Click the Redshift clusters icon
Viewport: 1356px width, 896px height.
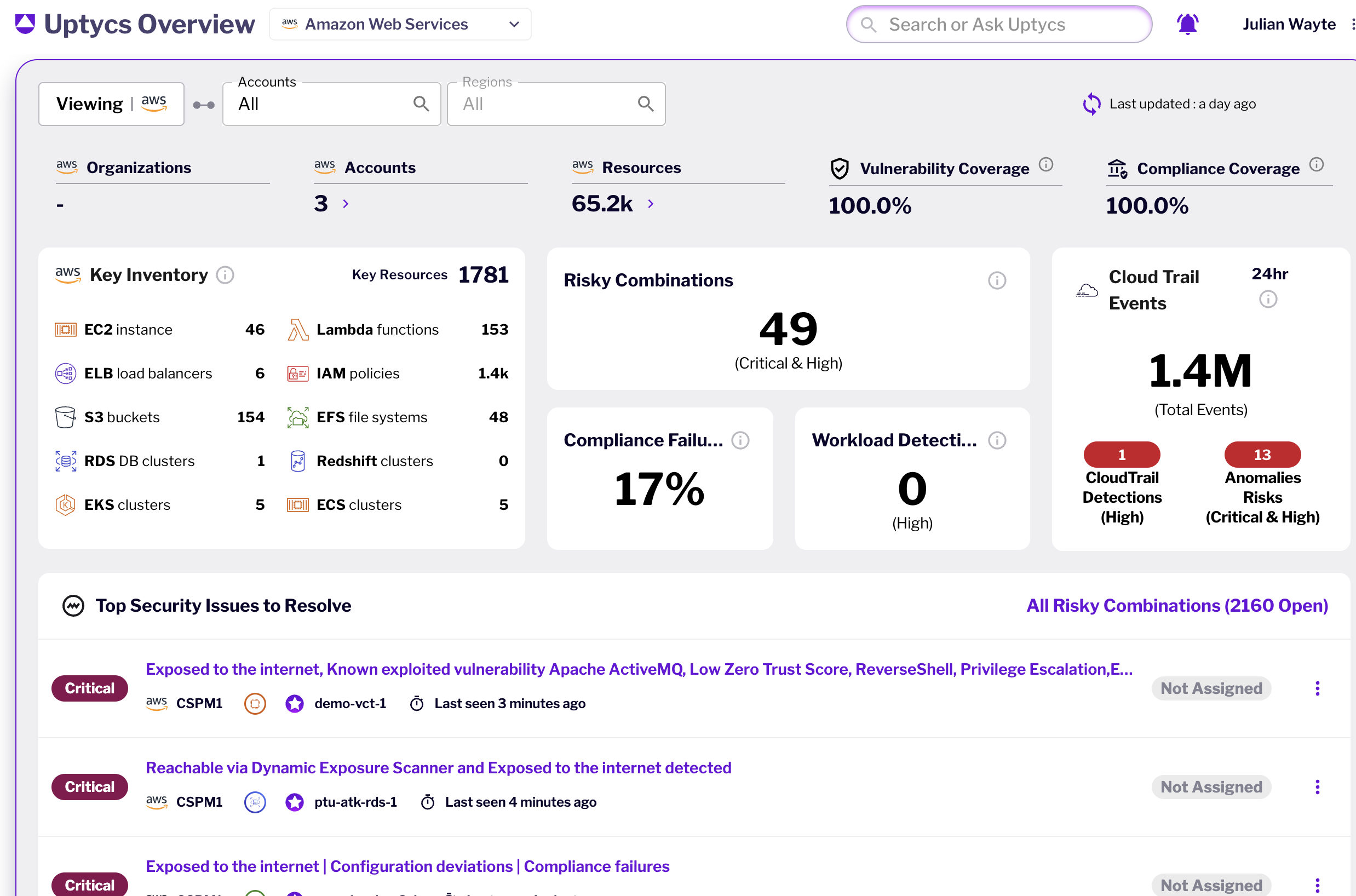click(x=298, y=461)
